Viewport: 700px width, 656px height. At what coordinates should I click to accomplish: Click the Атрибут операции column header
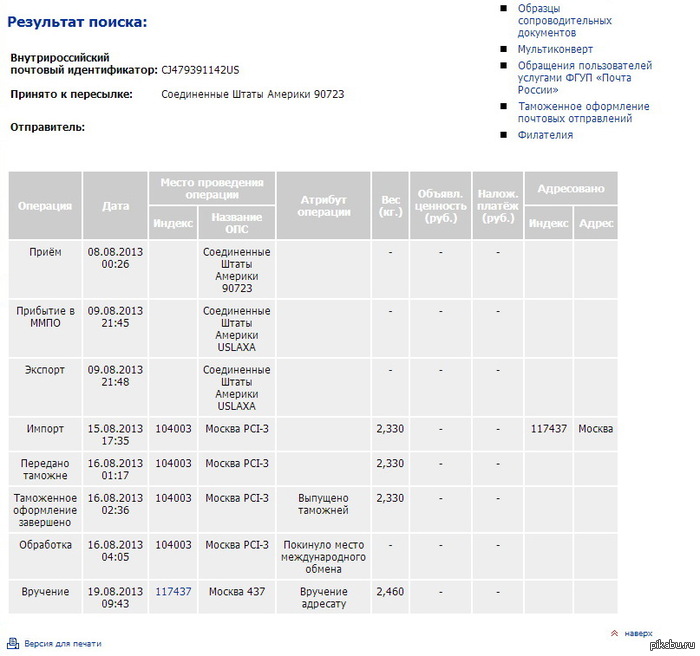click(x=323, y=205)
